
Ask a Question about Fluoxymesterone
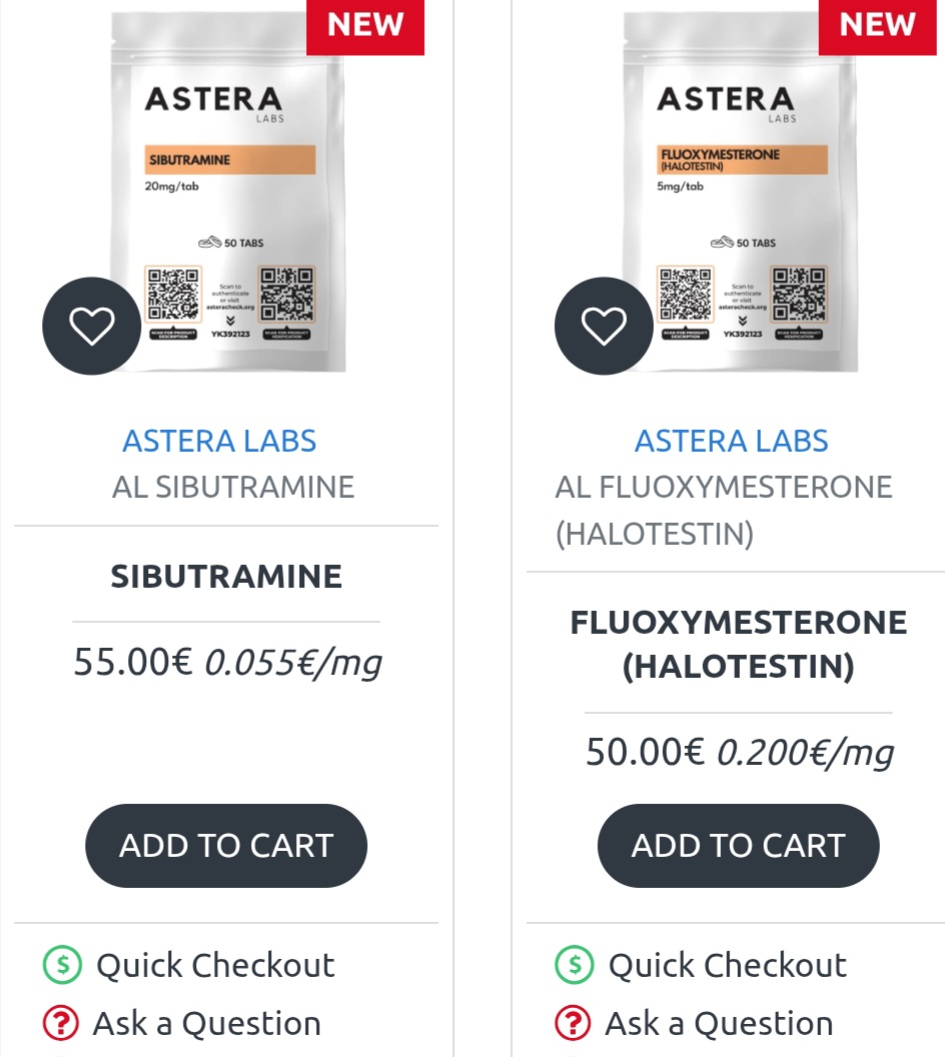[x=719, y=1024]
